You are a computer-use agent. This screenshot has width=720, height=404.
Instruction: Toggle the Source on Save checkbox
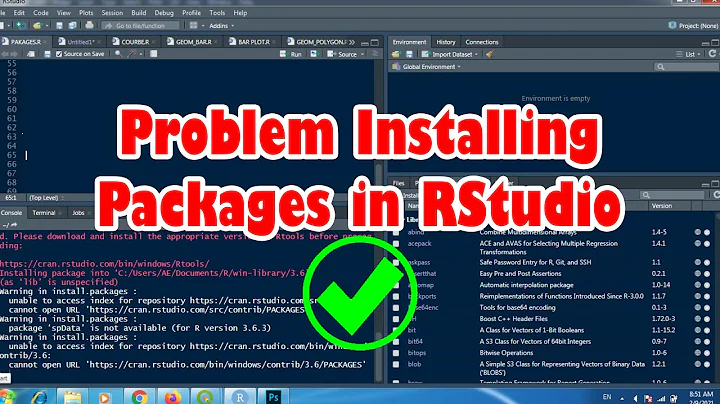point(59,54)
